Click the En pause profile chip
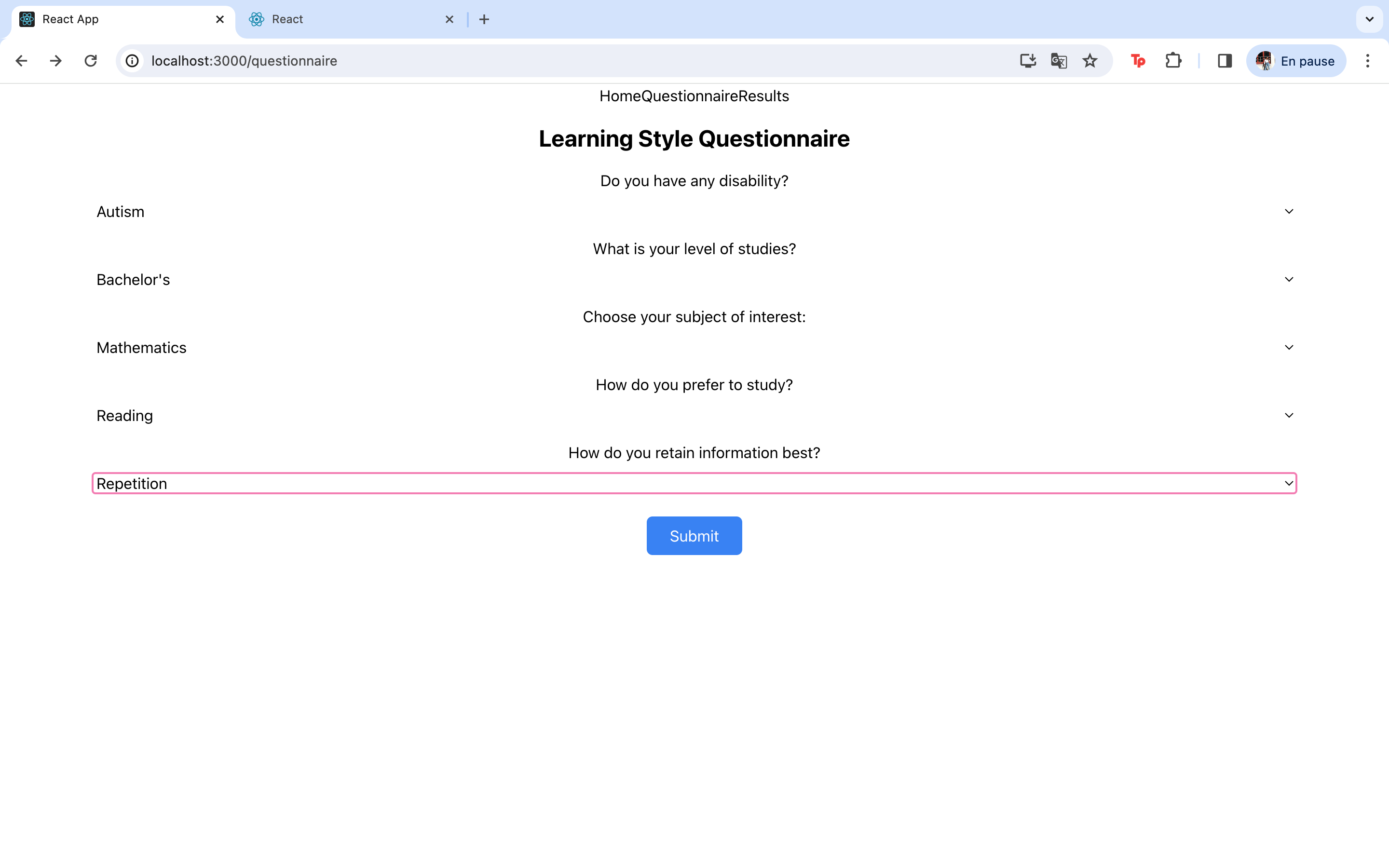Image resolution: width=1389 pixels, height=868 pixels. click(1295, 61)
